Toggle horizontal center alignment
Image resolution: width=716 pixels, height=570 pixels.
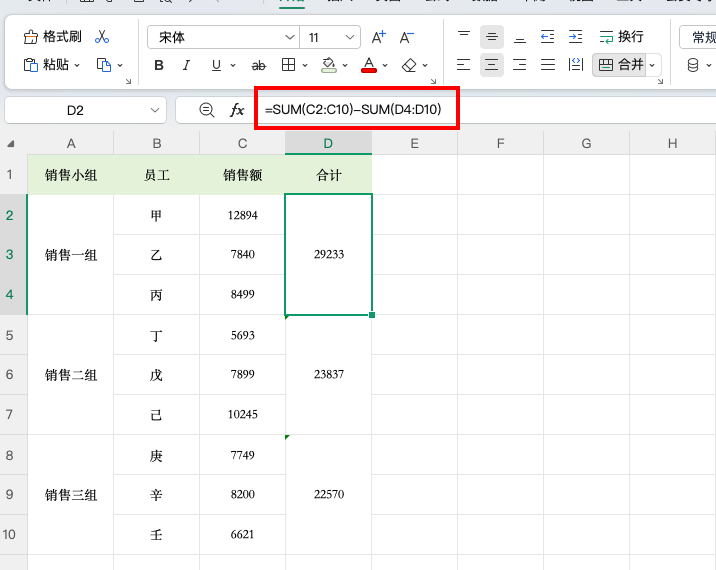492,65
